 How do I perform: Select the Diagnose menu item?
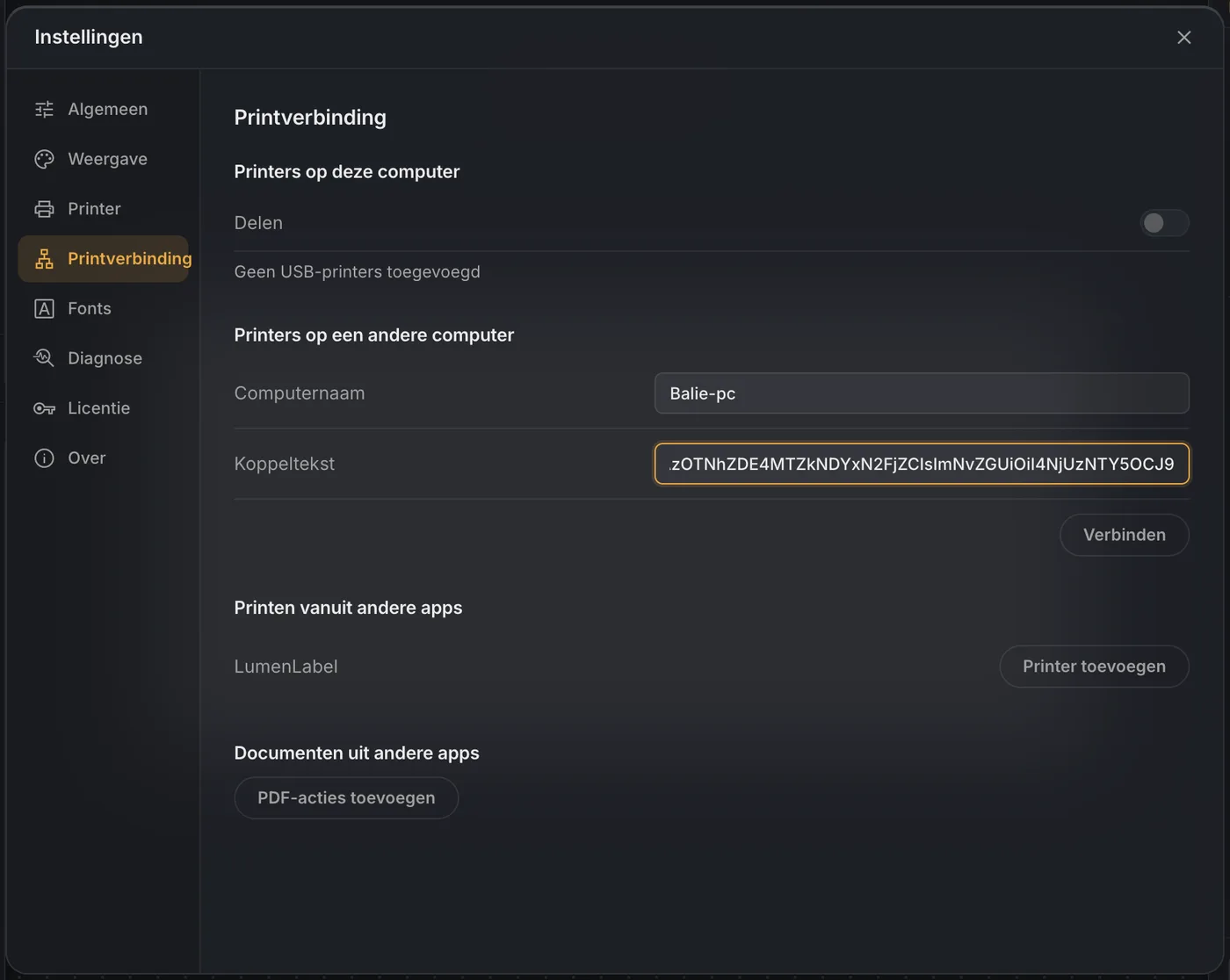[x=104, y=358]
